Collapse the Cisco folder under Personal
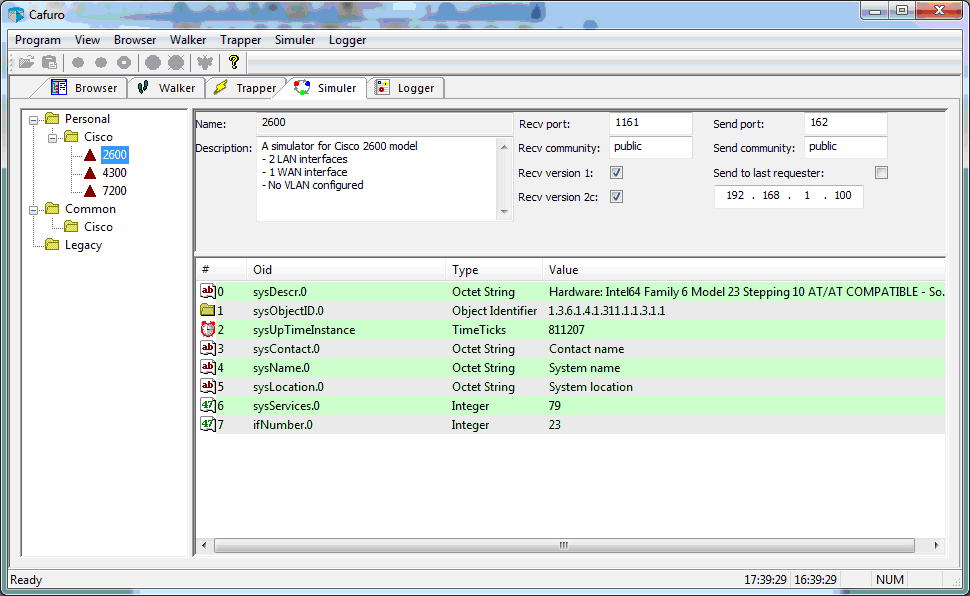Screen dimensions: 970x596 tap(53, 138)
